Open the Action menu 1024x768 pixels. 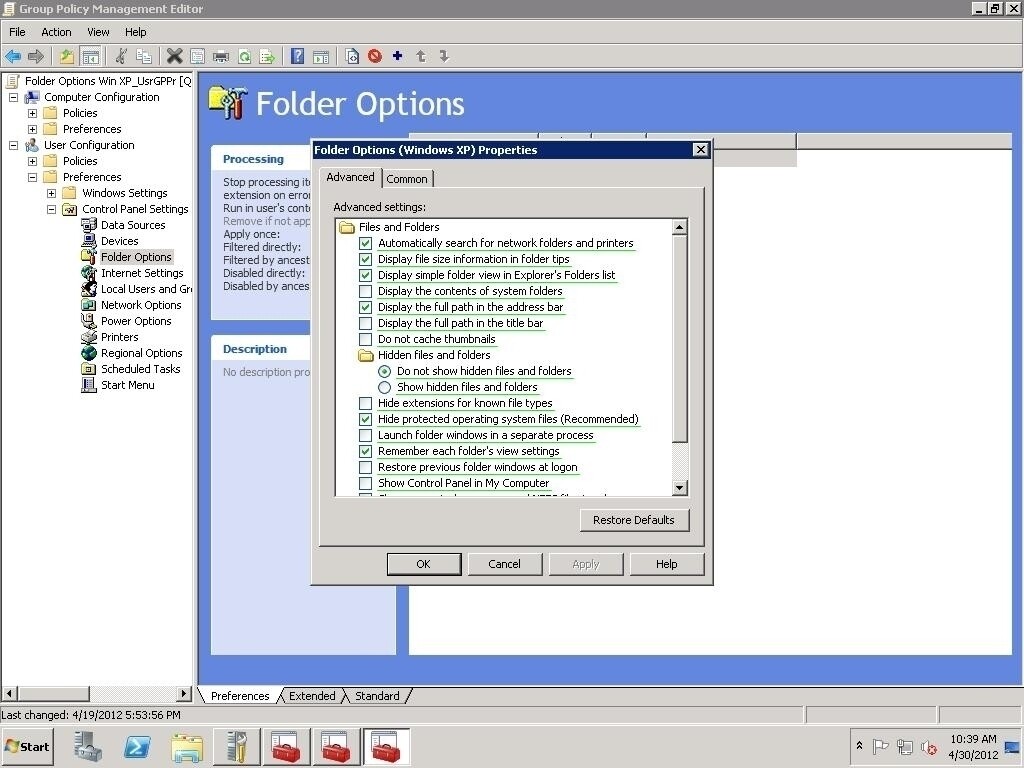click(x=56, y=31)
